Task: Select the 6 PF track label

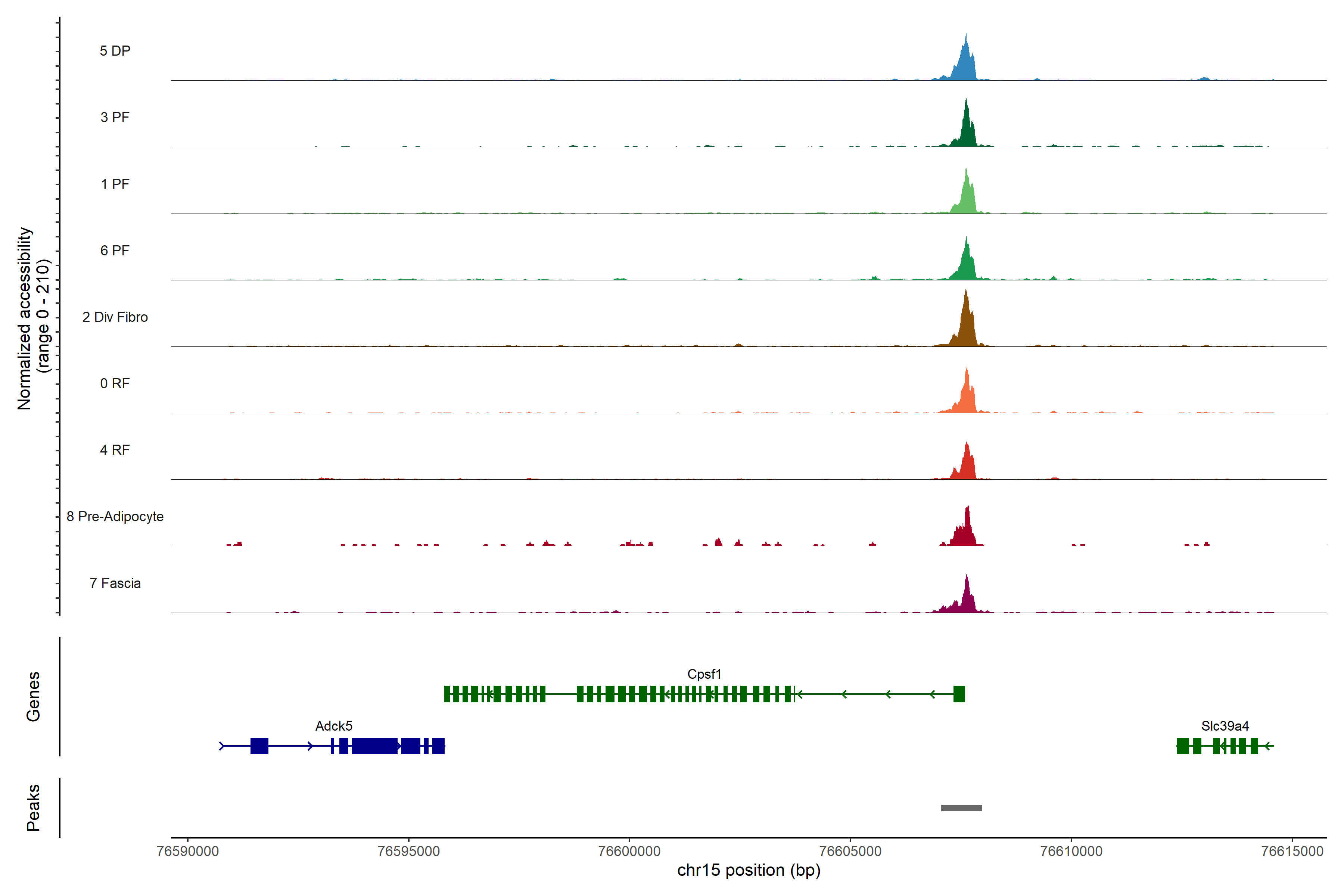Action: tap(115, 250)
